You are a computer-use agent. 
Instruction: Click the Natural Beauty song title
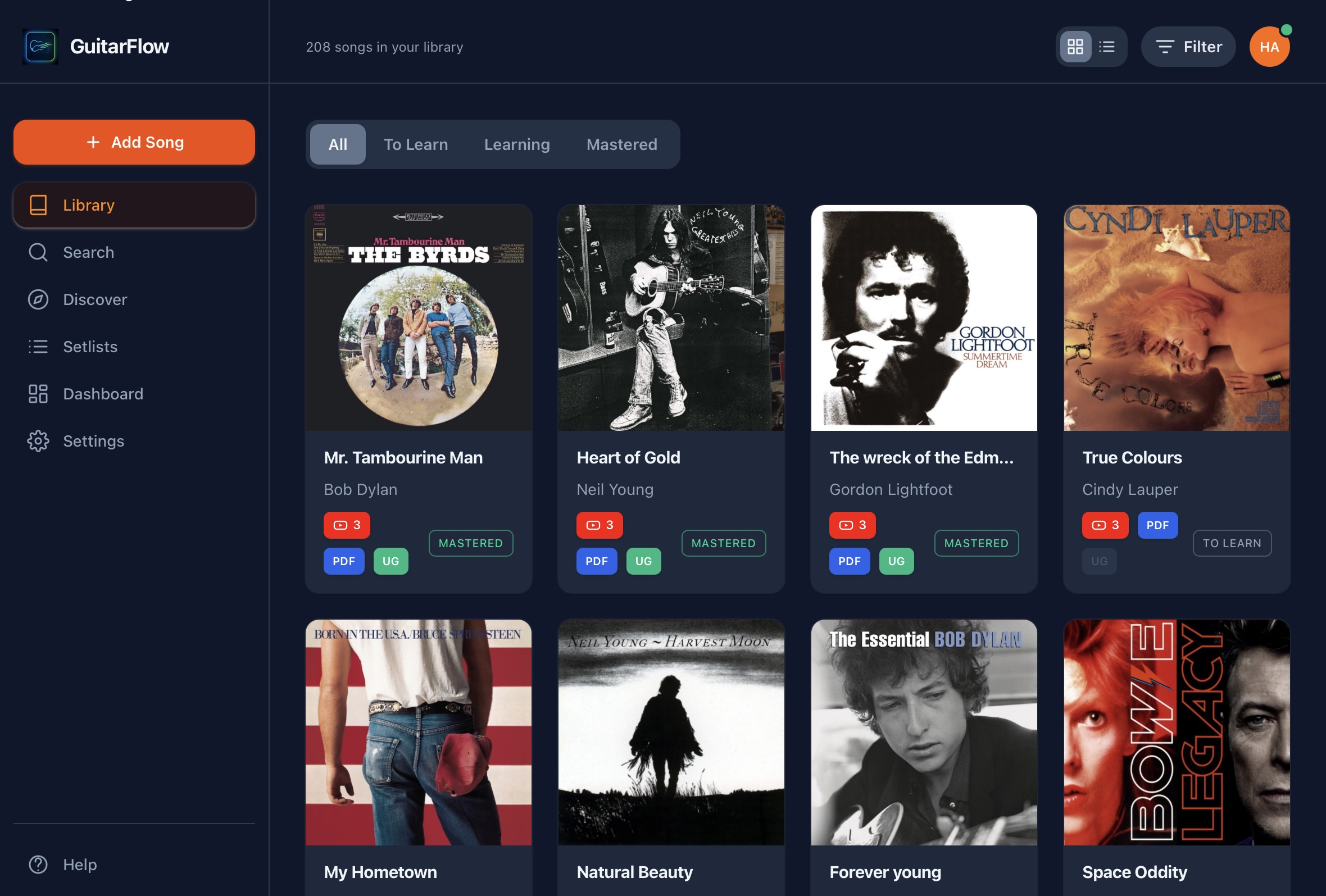coord(634,872)
